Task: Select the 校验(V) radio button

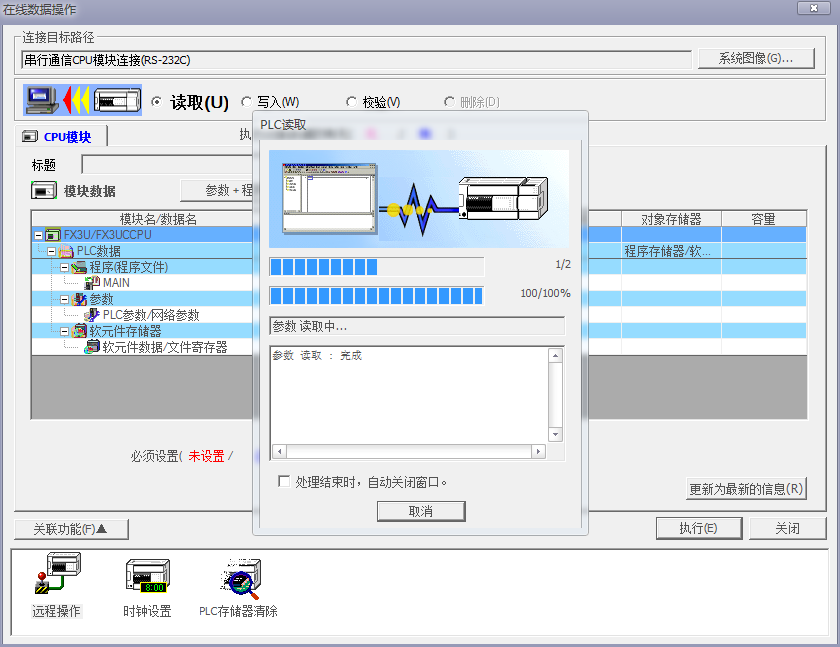Action: point(351,102)
